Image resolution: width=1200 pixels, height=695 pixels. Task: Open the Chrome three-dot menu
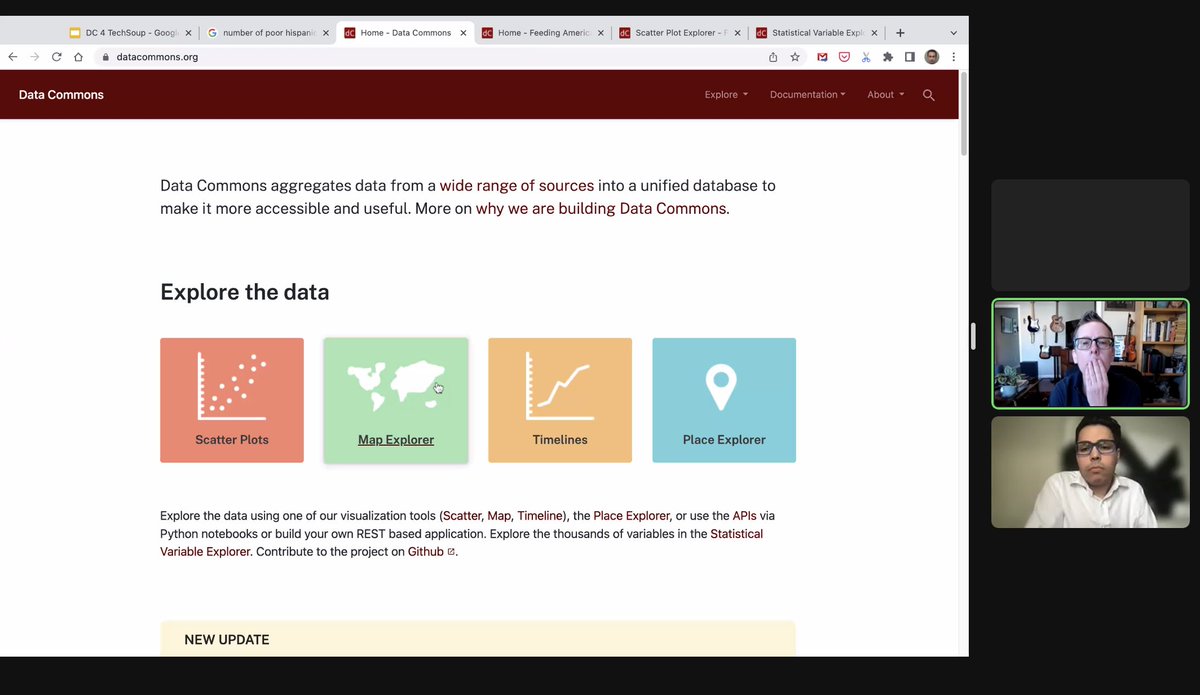coord(953,57)
